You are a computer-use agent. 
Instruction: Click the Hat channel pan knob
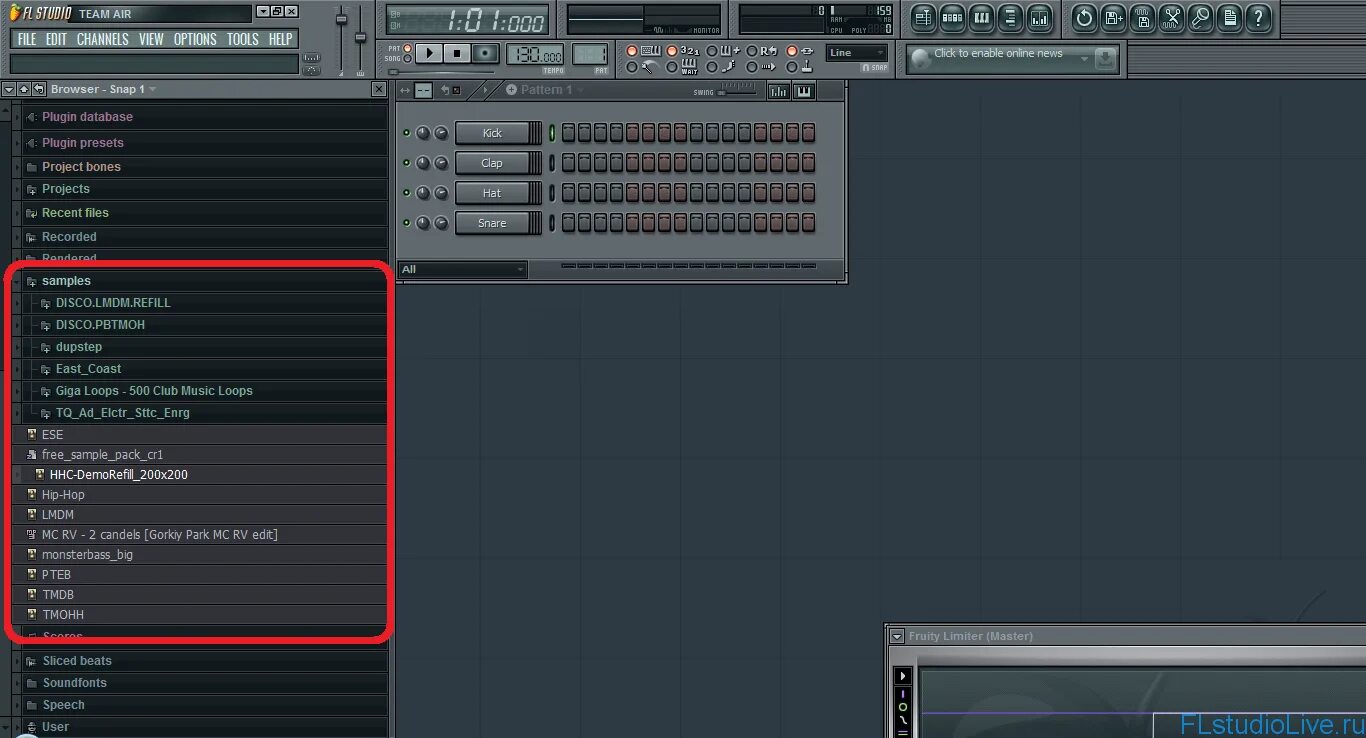pos(423,193)
